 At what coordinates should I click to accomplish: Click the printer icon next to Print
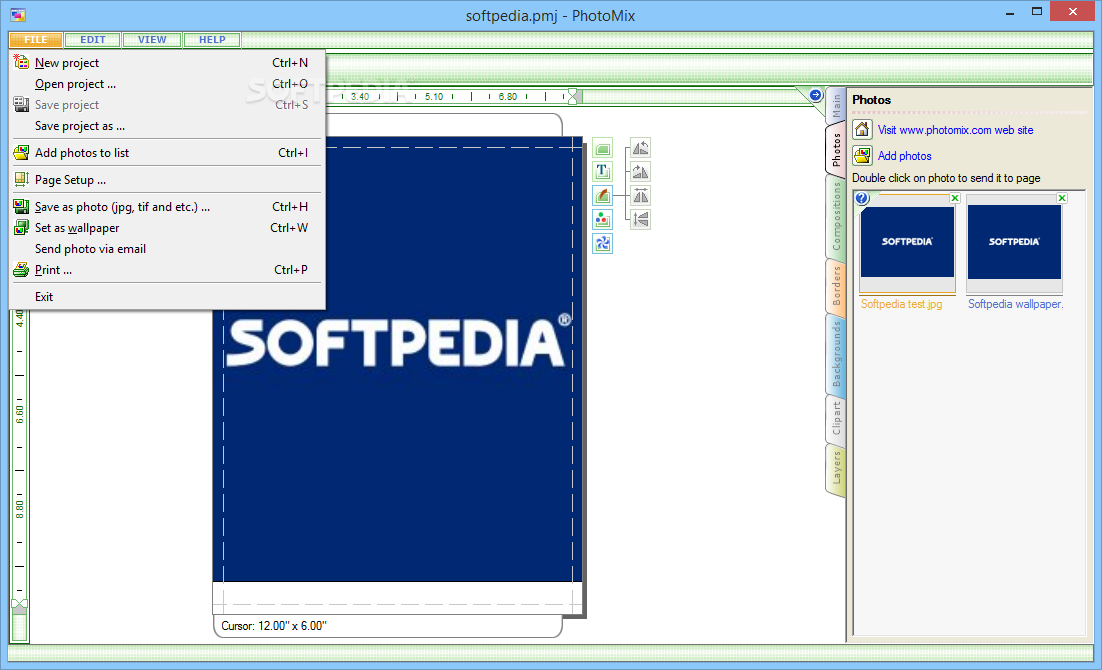pyautogui.click(x=21, y=269)
